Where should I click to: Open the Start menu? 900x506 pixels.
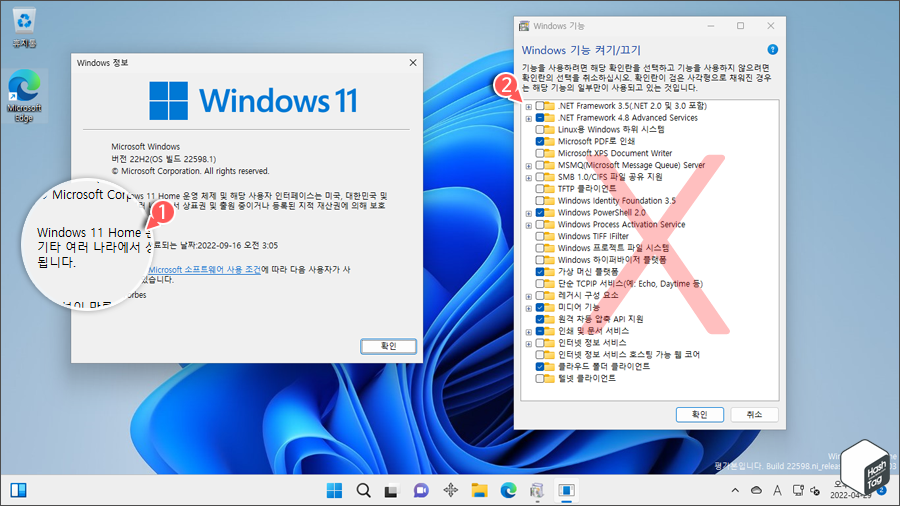click(x=334, y=490)
